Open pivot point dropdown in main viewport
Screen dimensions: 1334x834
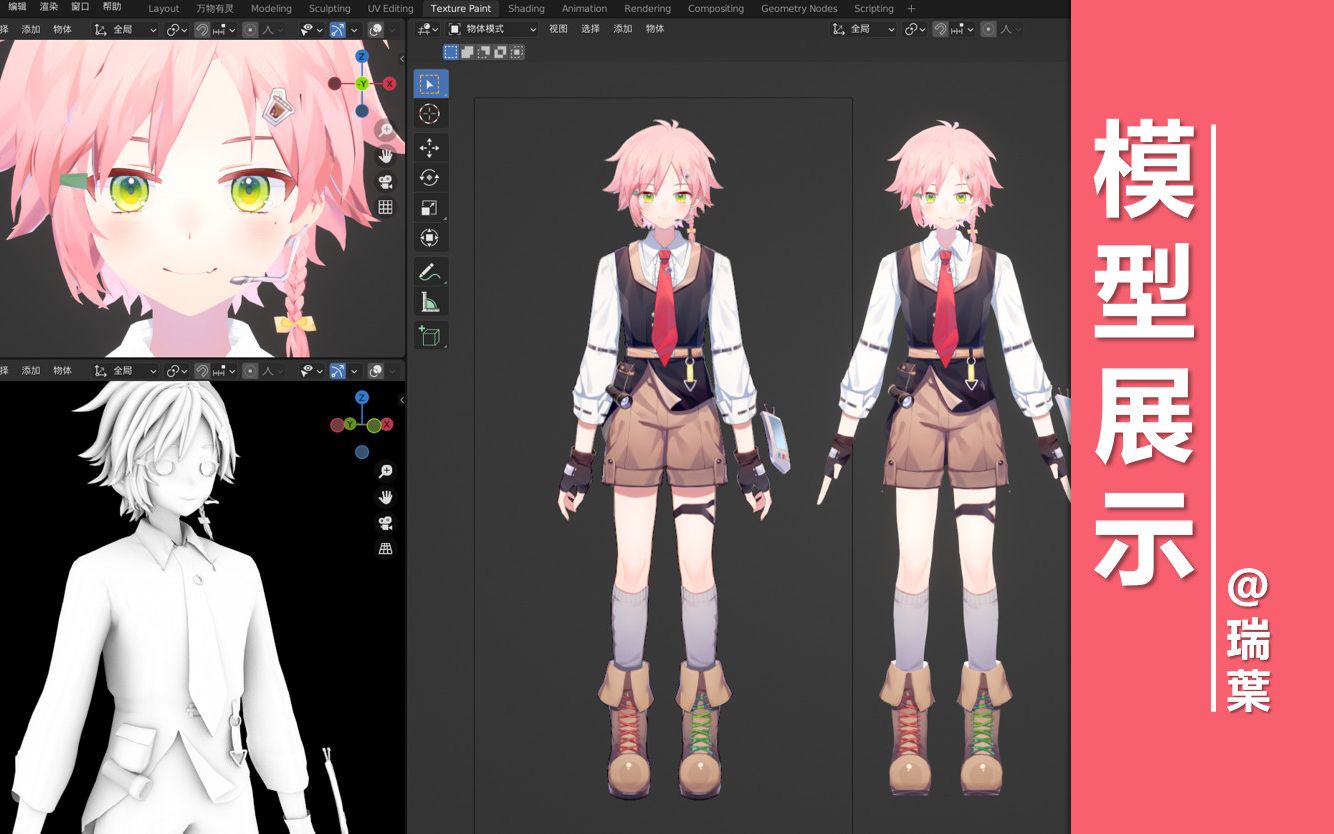(x=915, y=29)
